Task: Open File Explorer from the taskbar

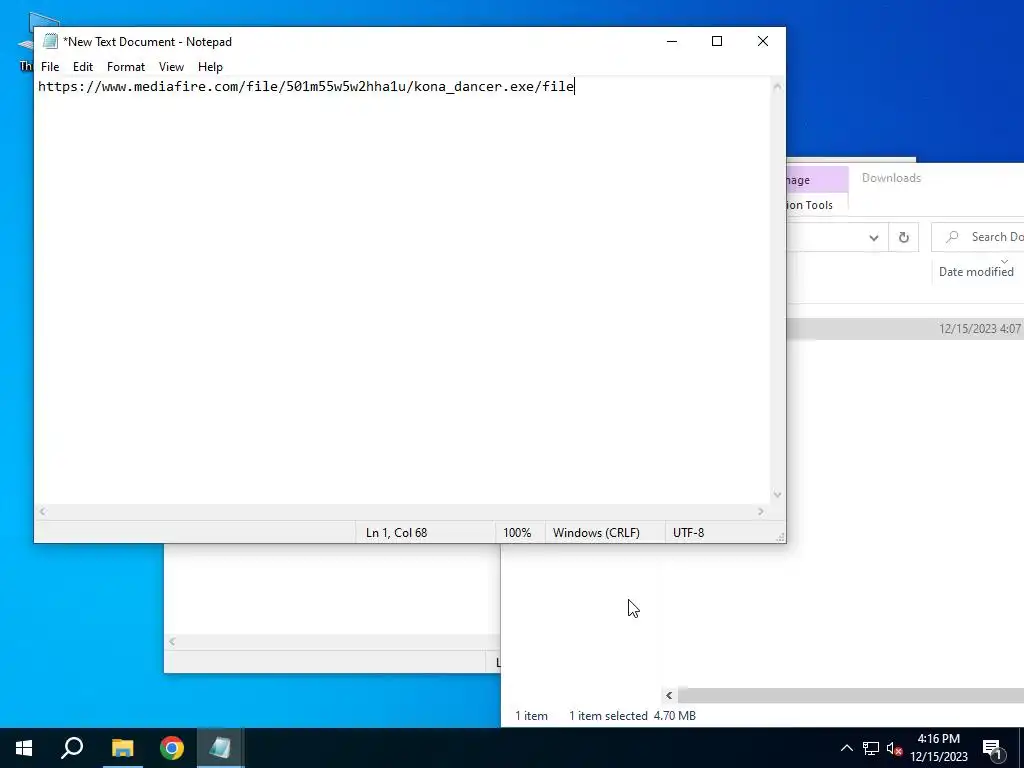Action: pos(122,748)
